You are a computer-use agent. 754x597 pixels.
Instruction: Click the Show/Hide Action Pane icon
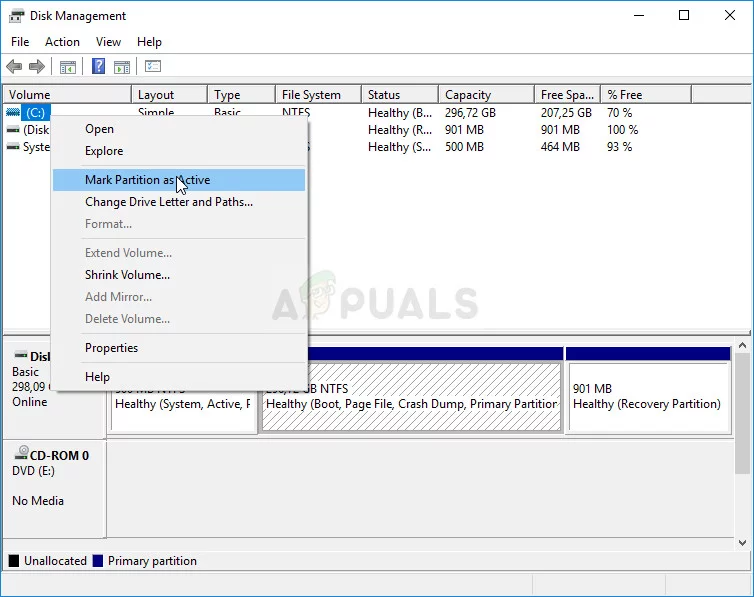point(122,67)
